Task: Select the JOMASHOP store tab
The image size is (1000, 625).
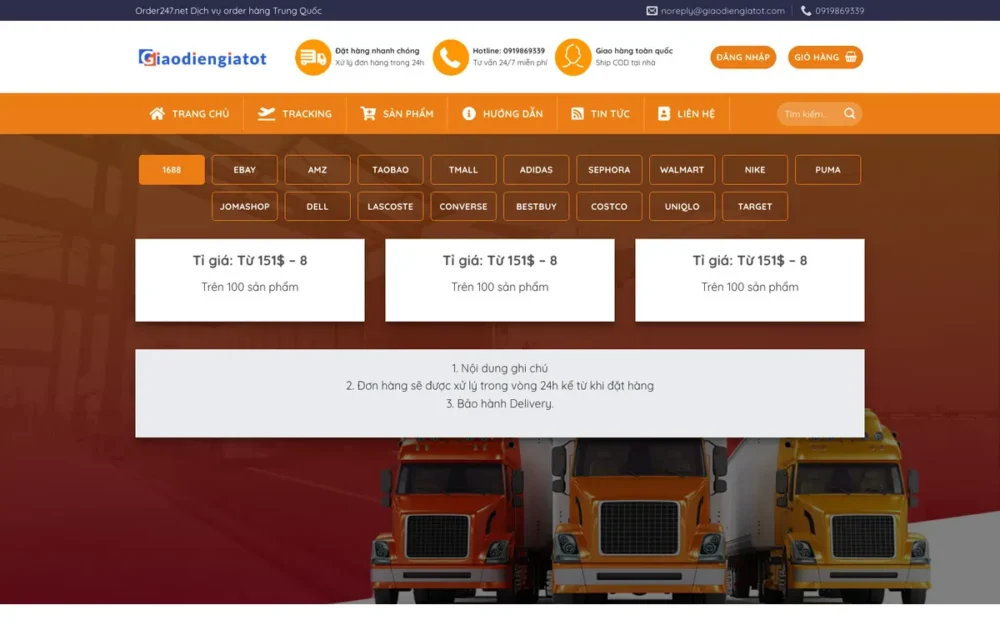Action: 244,207
